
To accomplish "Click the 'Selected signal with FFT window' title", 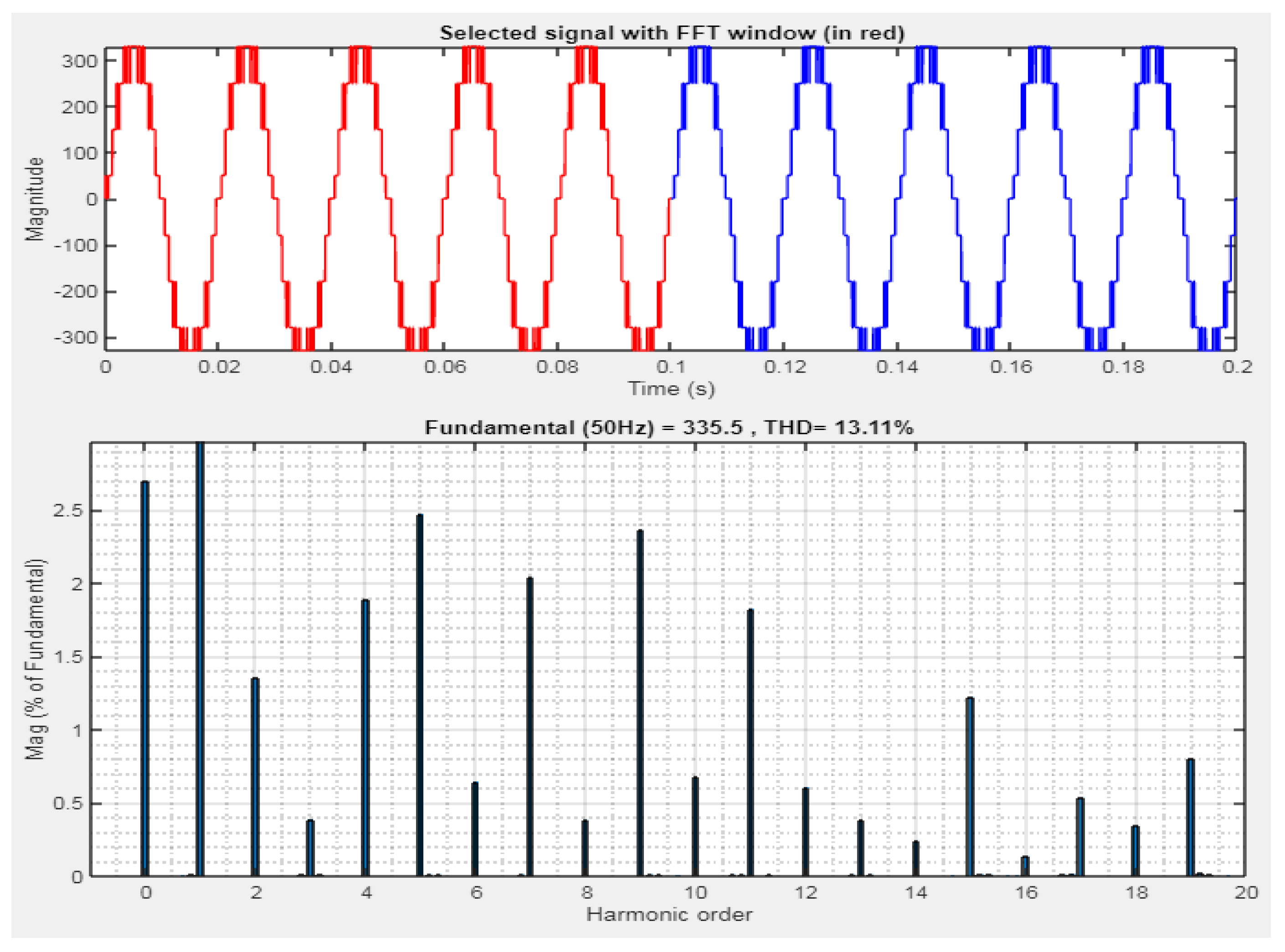I will tap(672, 33).
